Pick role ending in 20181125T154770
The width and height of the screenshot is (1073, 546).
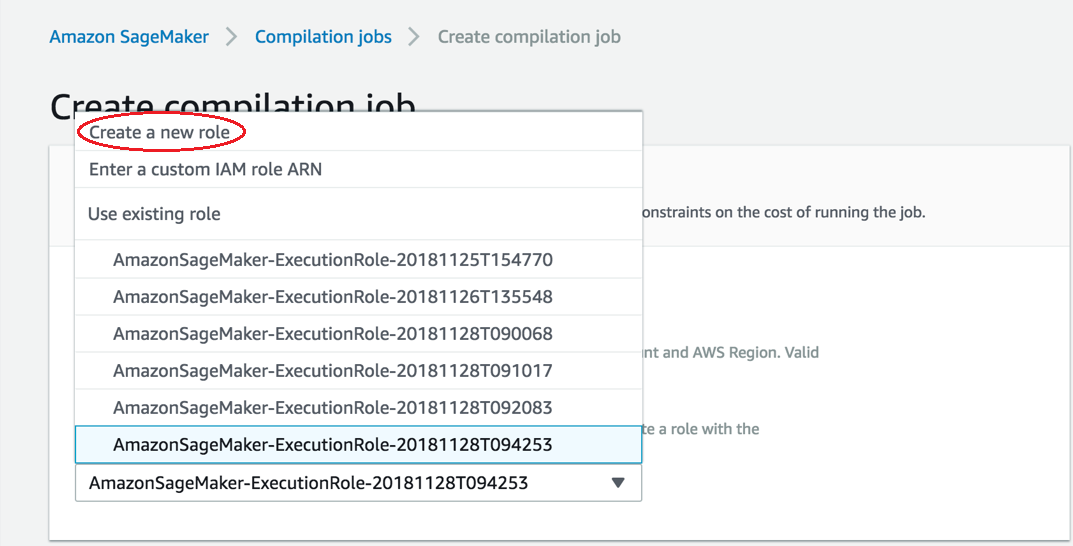332,260
